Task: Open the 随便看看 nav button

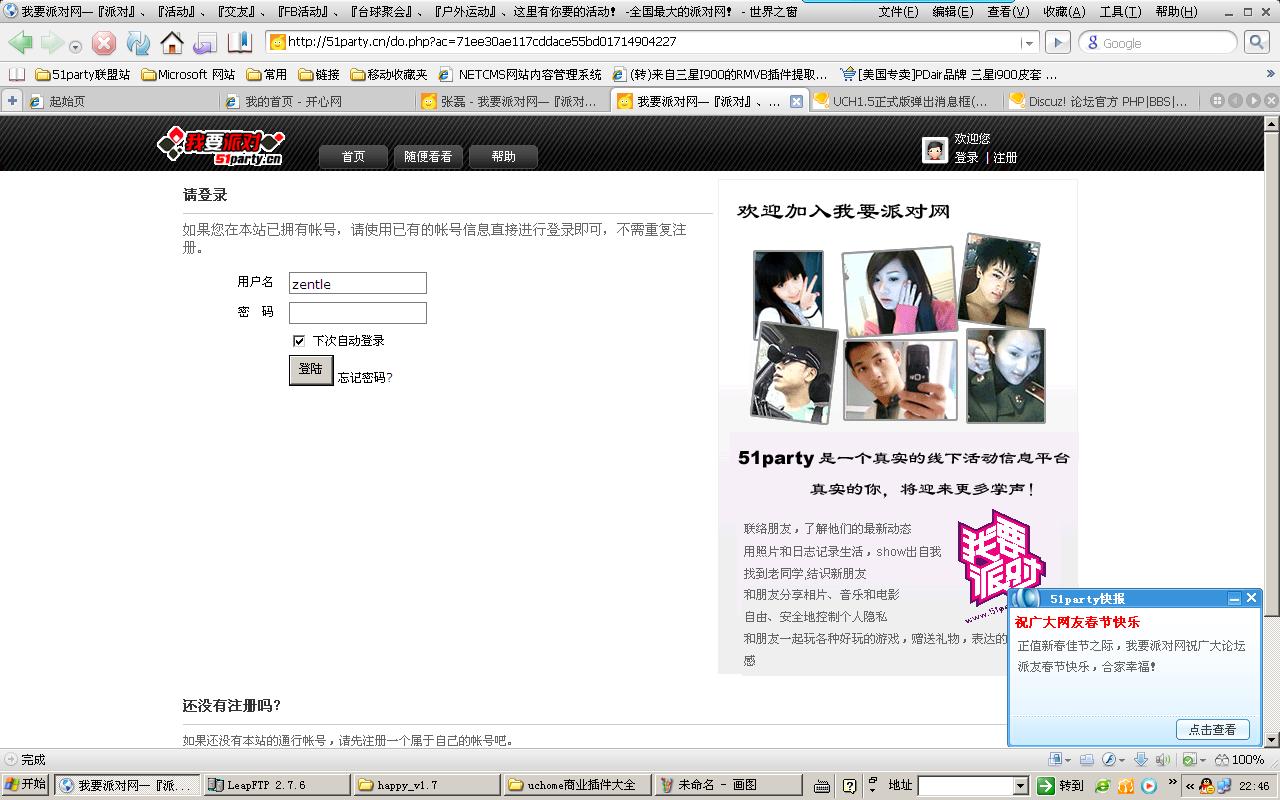Action: [x=428, y=157]
